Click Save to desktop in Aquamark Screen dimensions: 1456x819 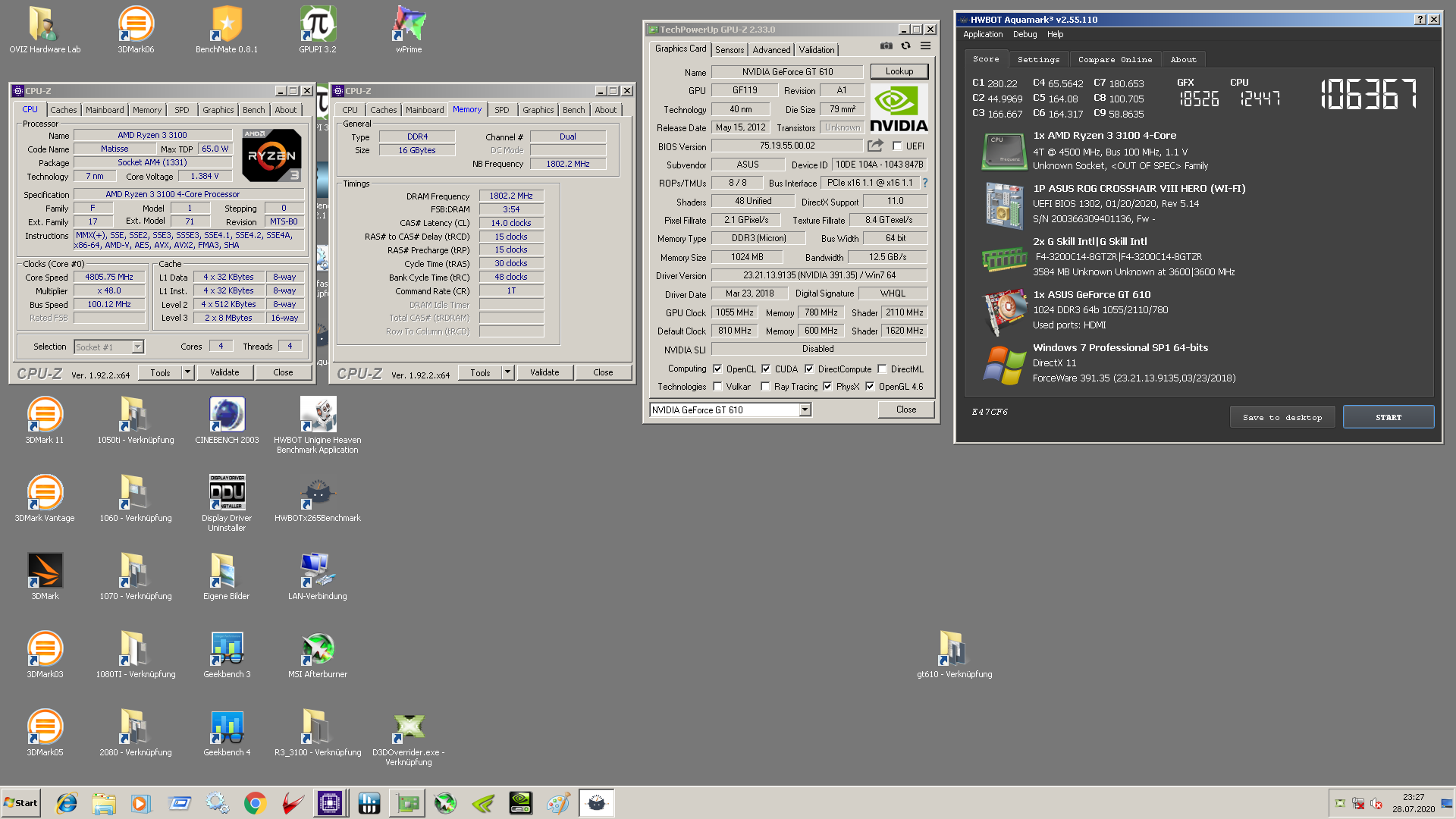(1282, 417)
